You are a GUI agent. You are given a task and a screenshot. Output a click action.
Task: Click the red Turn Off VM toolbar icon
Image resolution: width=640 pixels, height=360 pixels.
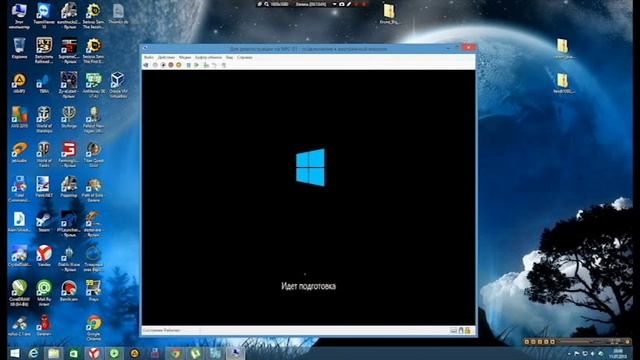(171, 65)
